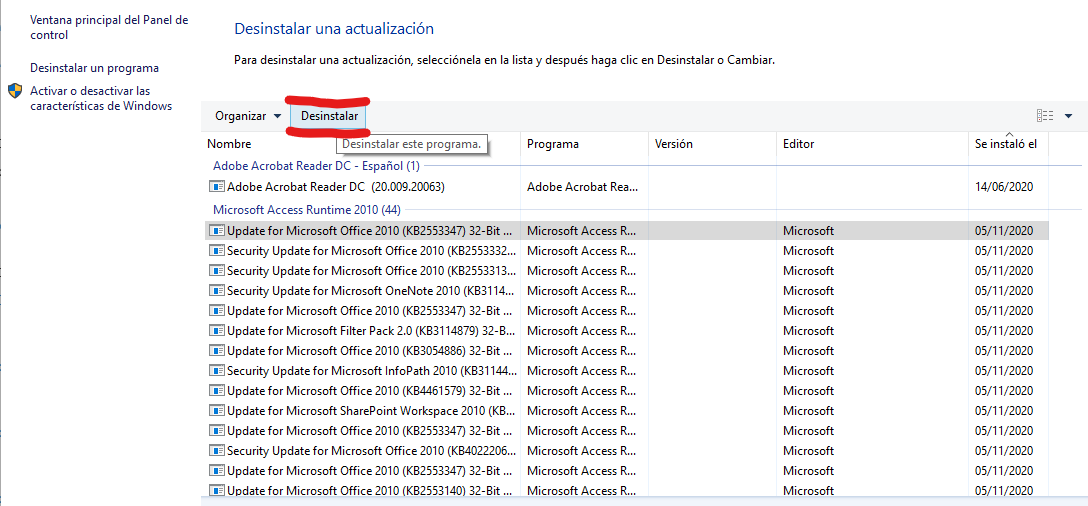Click the Windows features shield icon
Image resolution: width=1088 pixels, height=506 pixels.
pos(15,92)
